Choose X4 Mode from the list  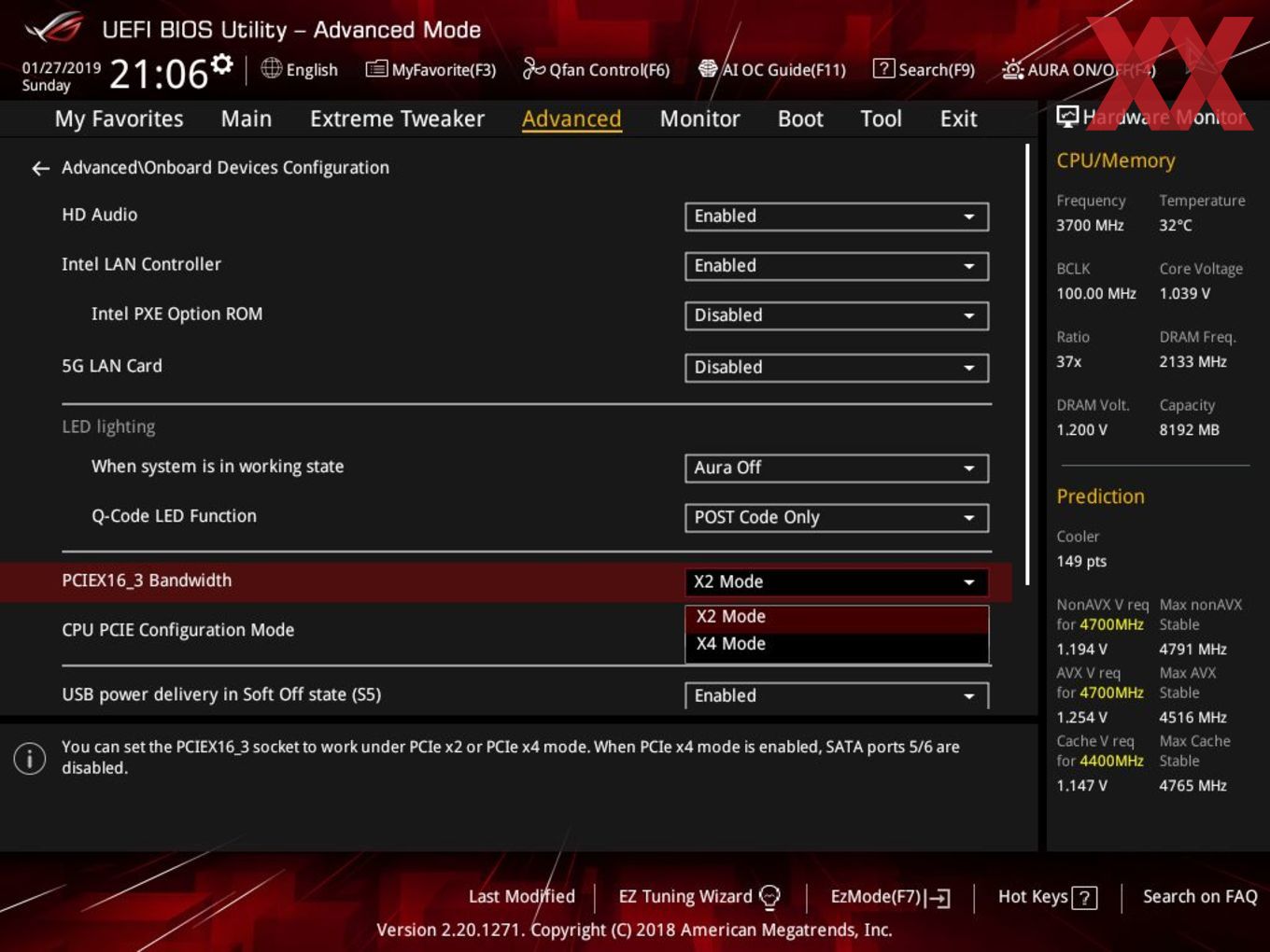[836, 644]
